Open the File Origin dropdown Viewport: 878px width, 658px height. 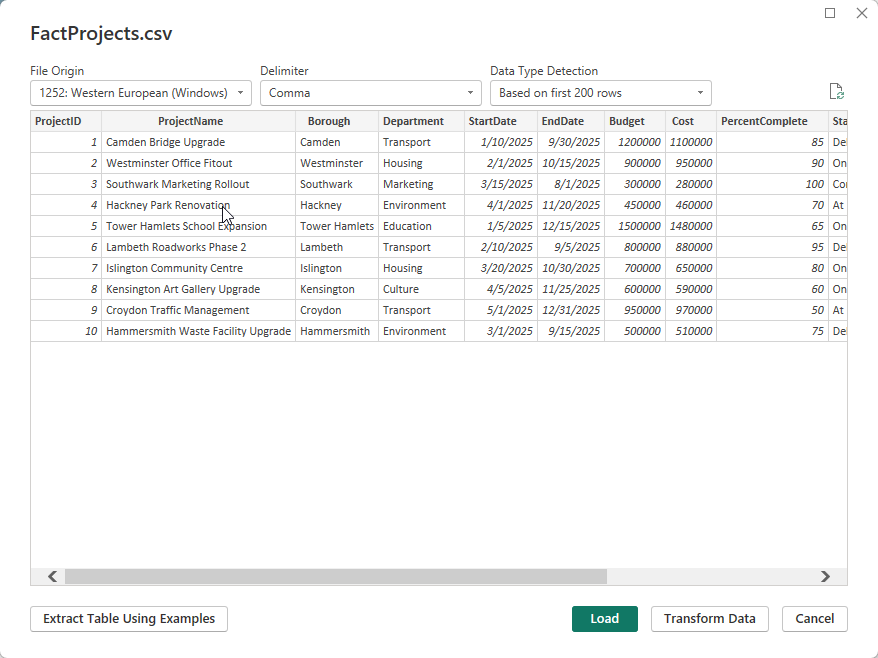[141, 93]
